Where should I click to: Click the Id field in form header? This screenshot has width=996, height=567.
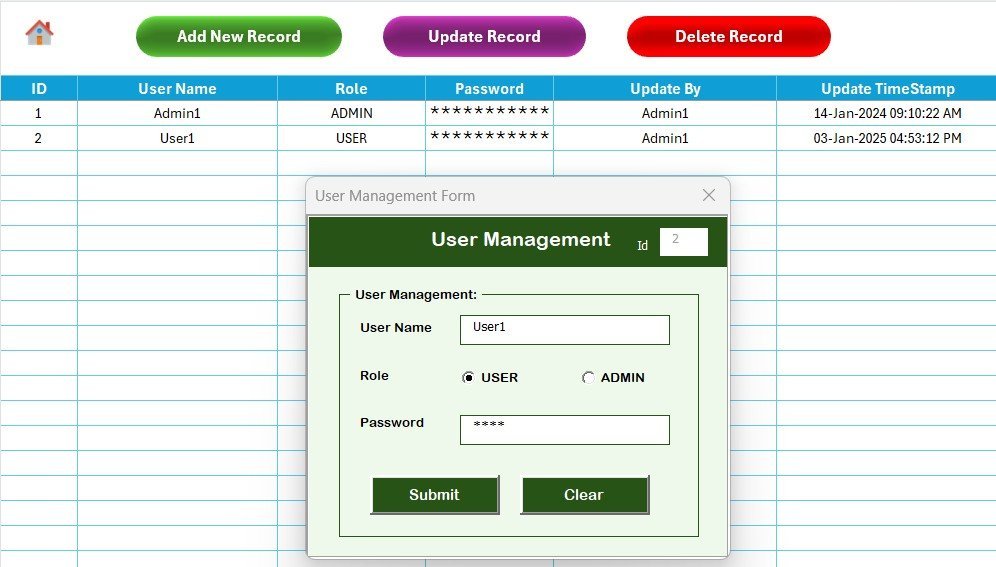(683, 241)
